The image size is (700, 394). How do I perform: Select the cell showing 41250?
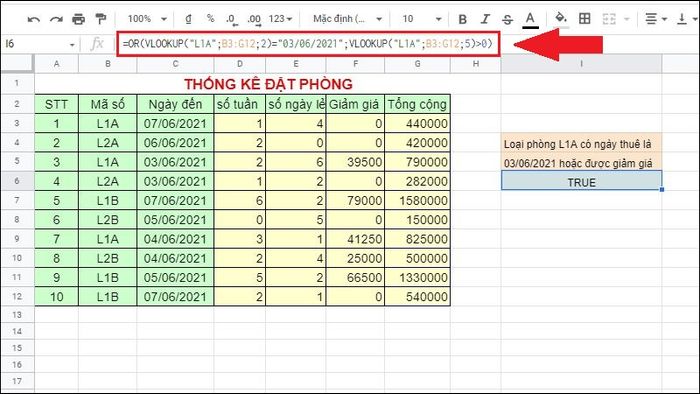click(x=355, y=239)
